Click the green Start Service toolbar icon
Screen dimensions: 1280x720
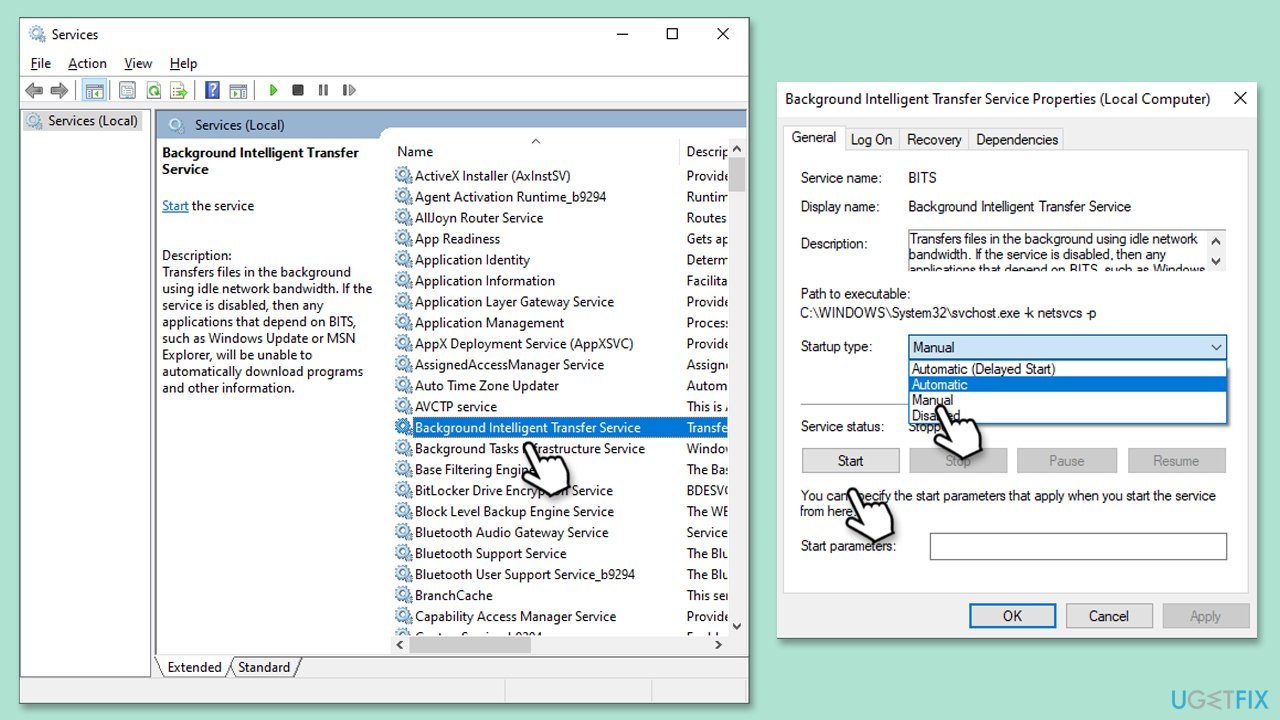tap(273, 90)
